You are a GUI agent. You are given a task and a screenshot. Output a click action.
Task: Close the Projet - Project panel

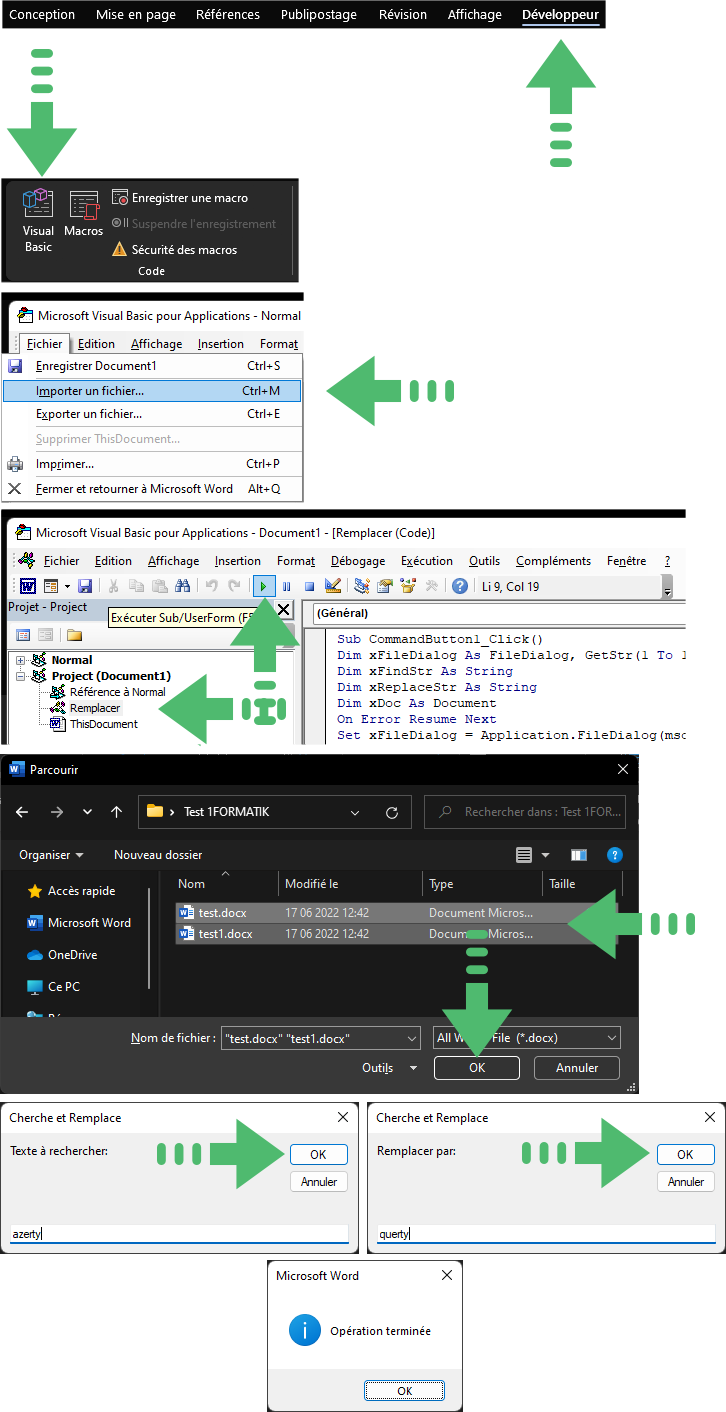(x=282, y=609)
